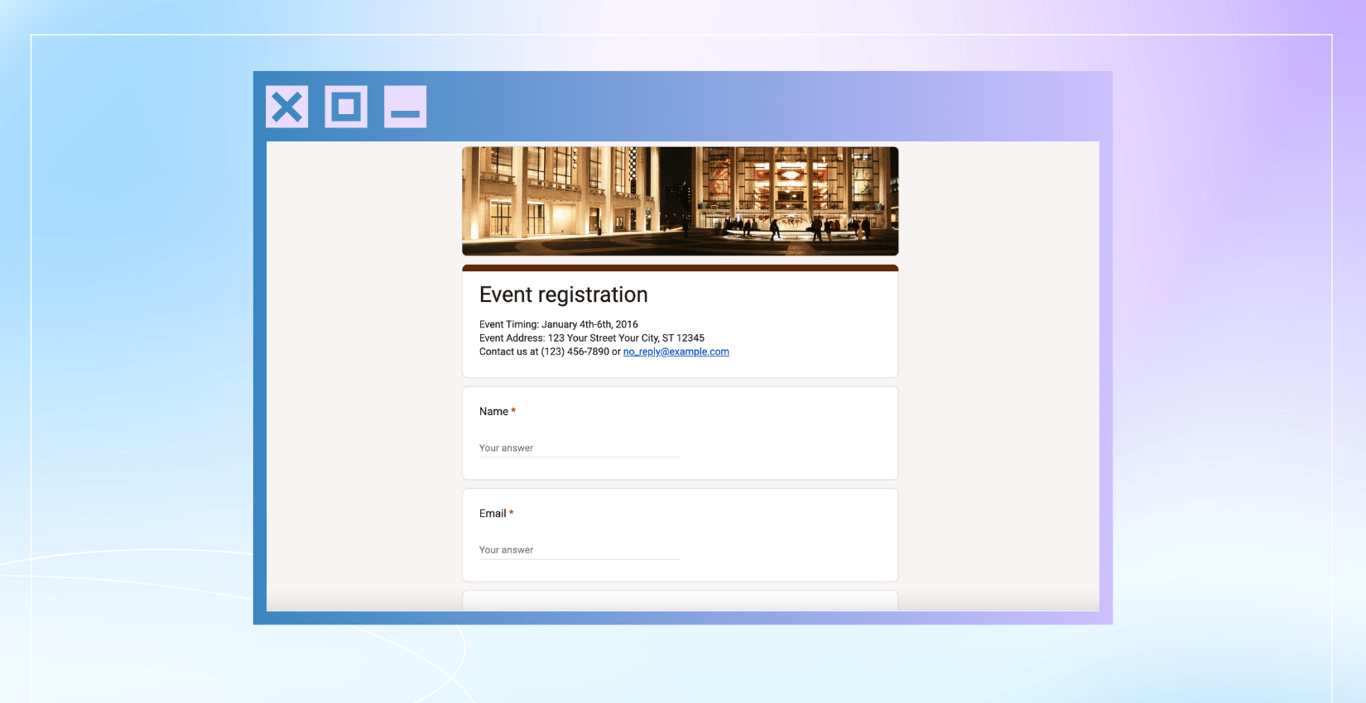Click the Name question label
1366x703 pixels.
(494, 412)
